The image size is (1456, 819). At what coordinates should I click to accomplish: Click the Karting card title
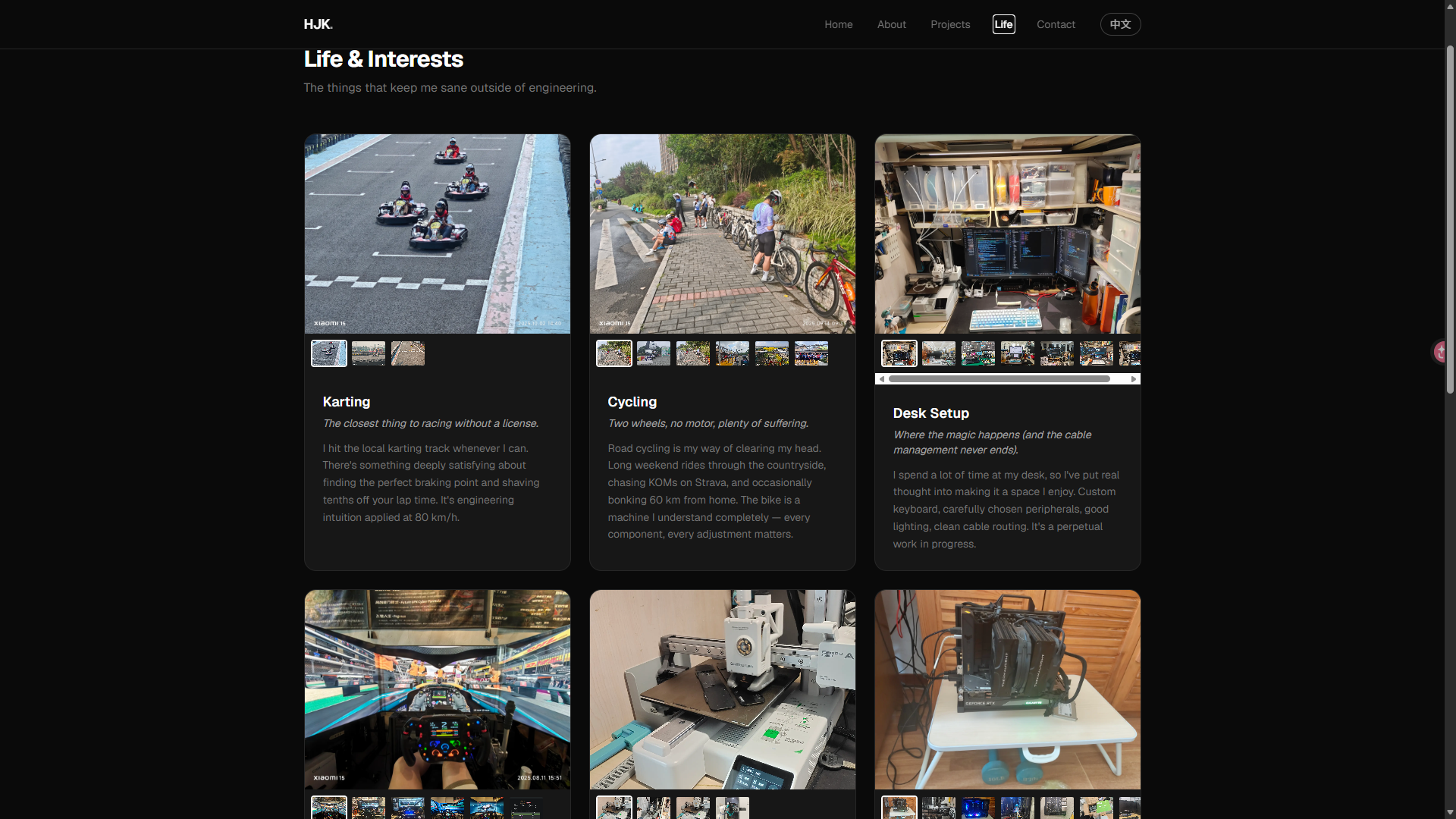pyautogui.click(x=347, y=402)
